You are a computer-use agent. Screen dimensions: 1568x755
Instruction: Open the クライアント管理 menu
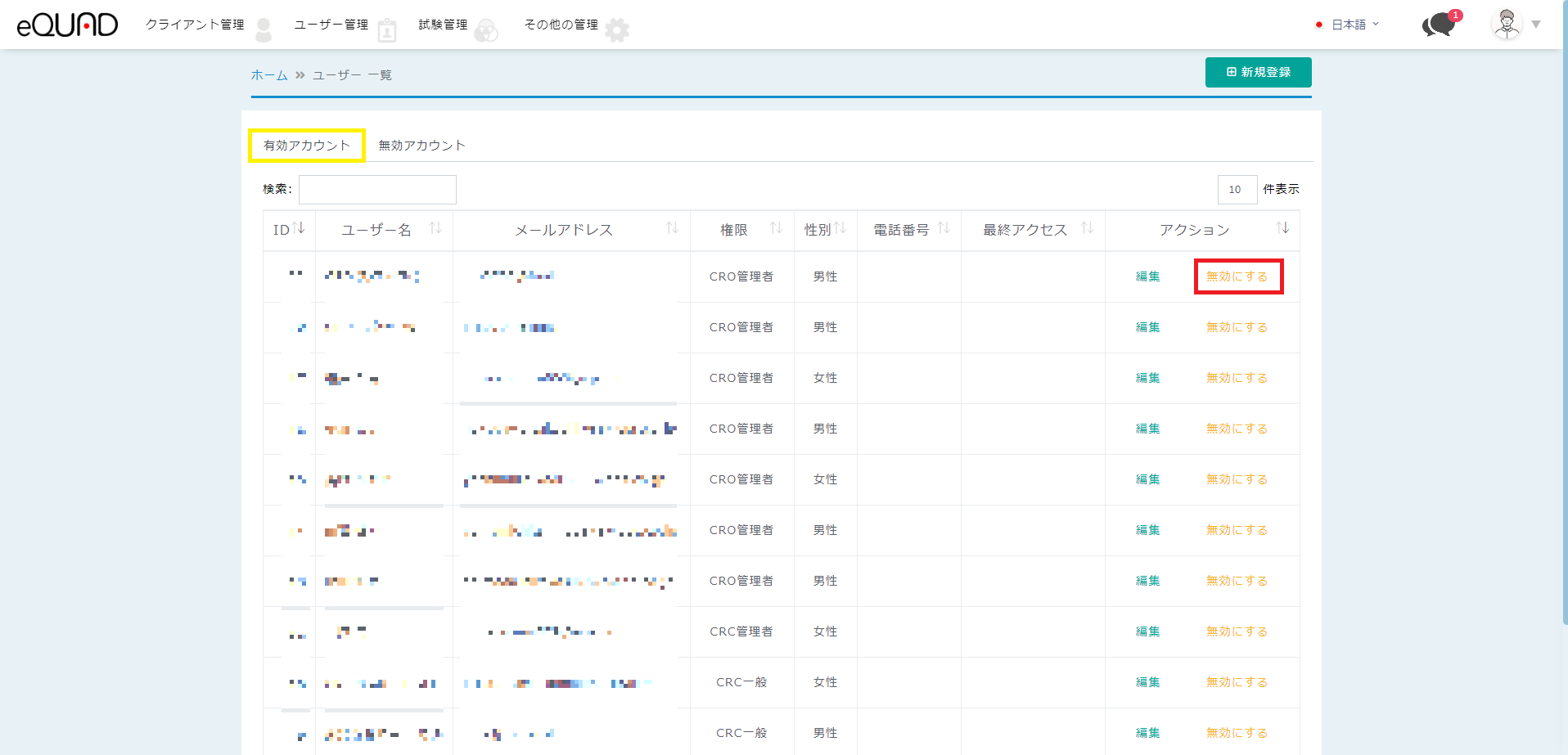tap(195, 25)
